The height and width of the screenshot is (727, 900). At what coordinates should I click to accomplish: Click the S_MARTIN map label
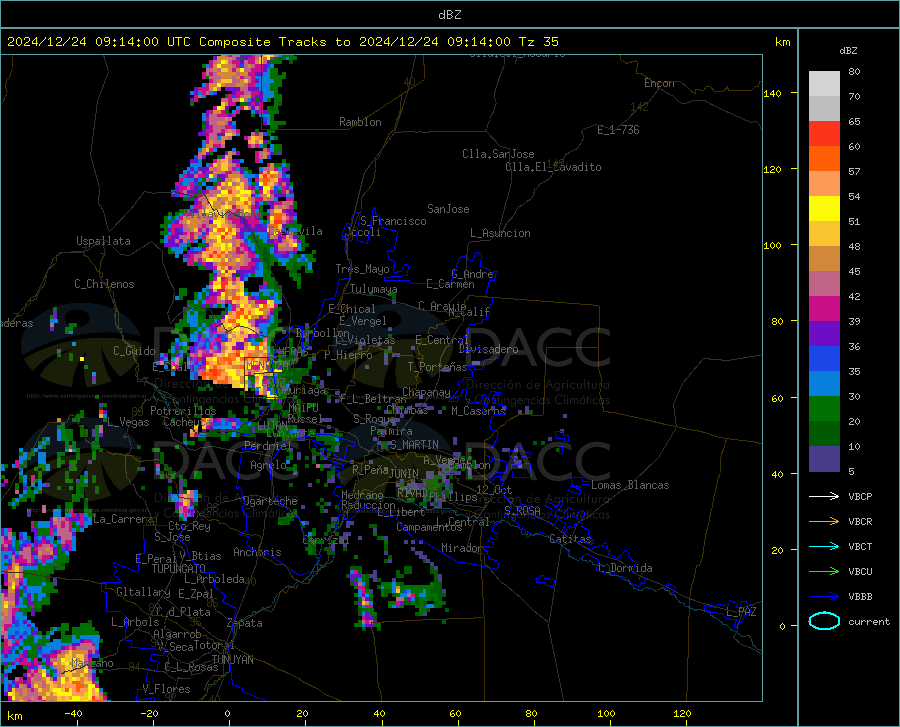pos(414,445)
